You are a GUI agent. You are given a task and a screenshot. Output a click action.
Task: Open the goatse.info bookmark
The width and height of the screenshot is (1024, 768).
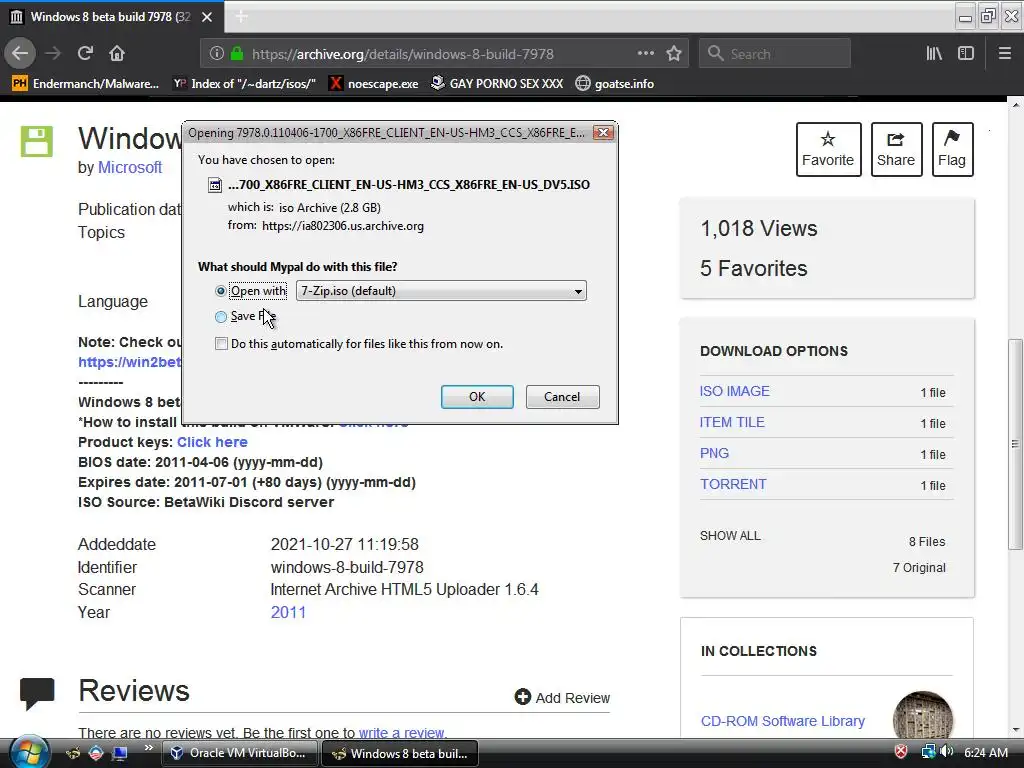click(615, 84)
